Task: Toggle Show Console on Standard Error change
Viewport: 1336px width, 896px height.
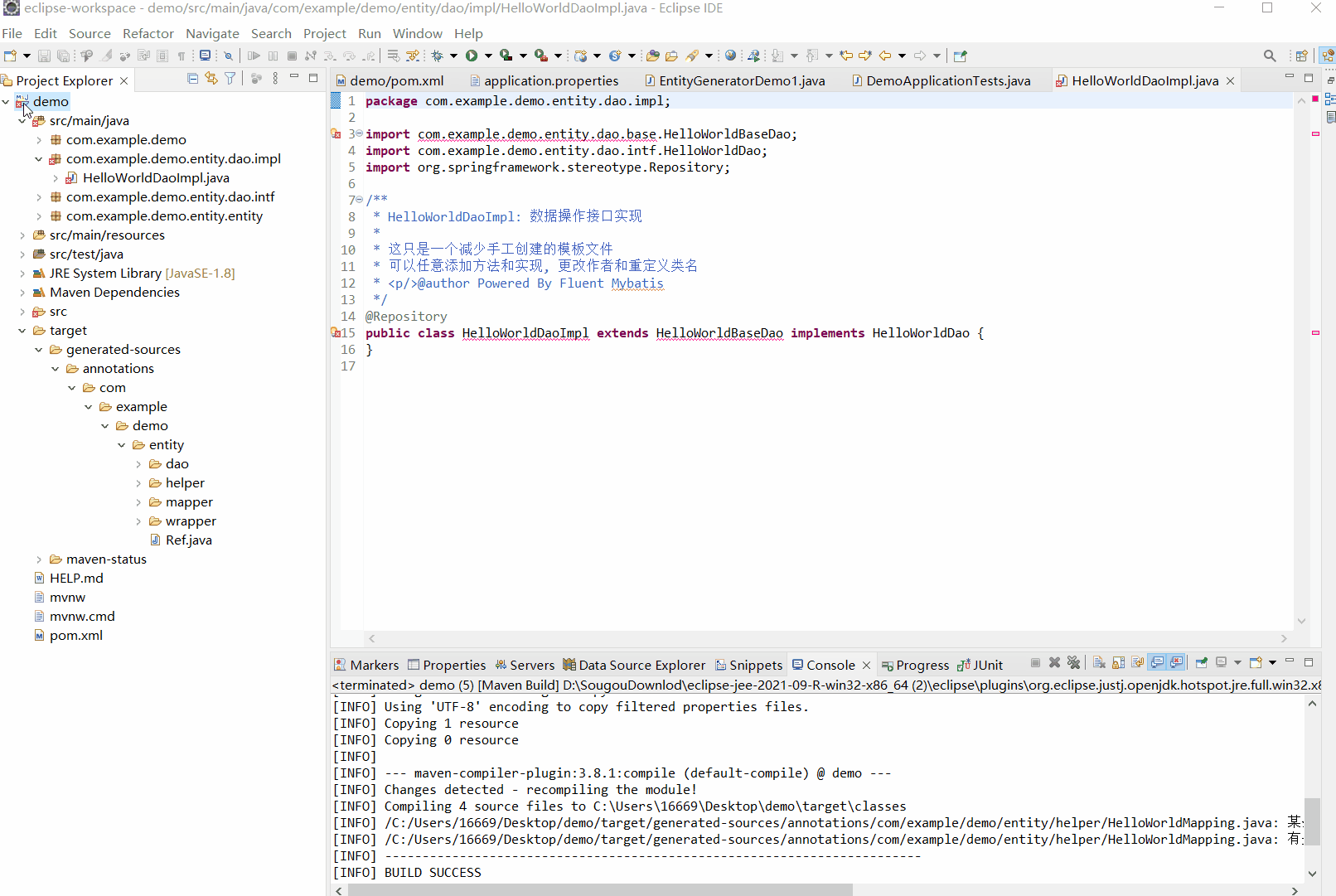Action: [1176, 663]
